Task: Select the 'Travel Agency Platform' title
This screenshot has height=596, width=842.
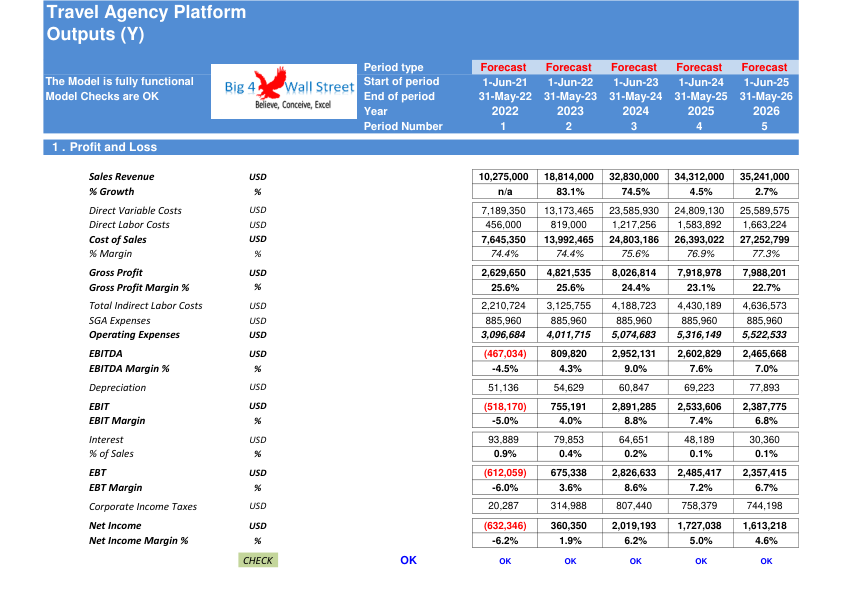Action: tap(146, 12)
